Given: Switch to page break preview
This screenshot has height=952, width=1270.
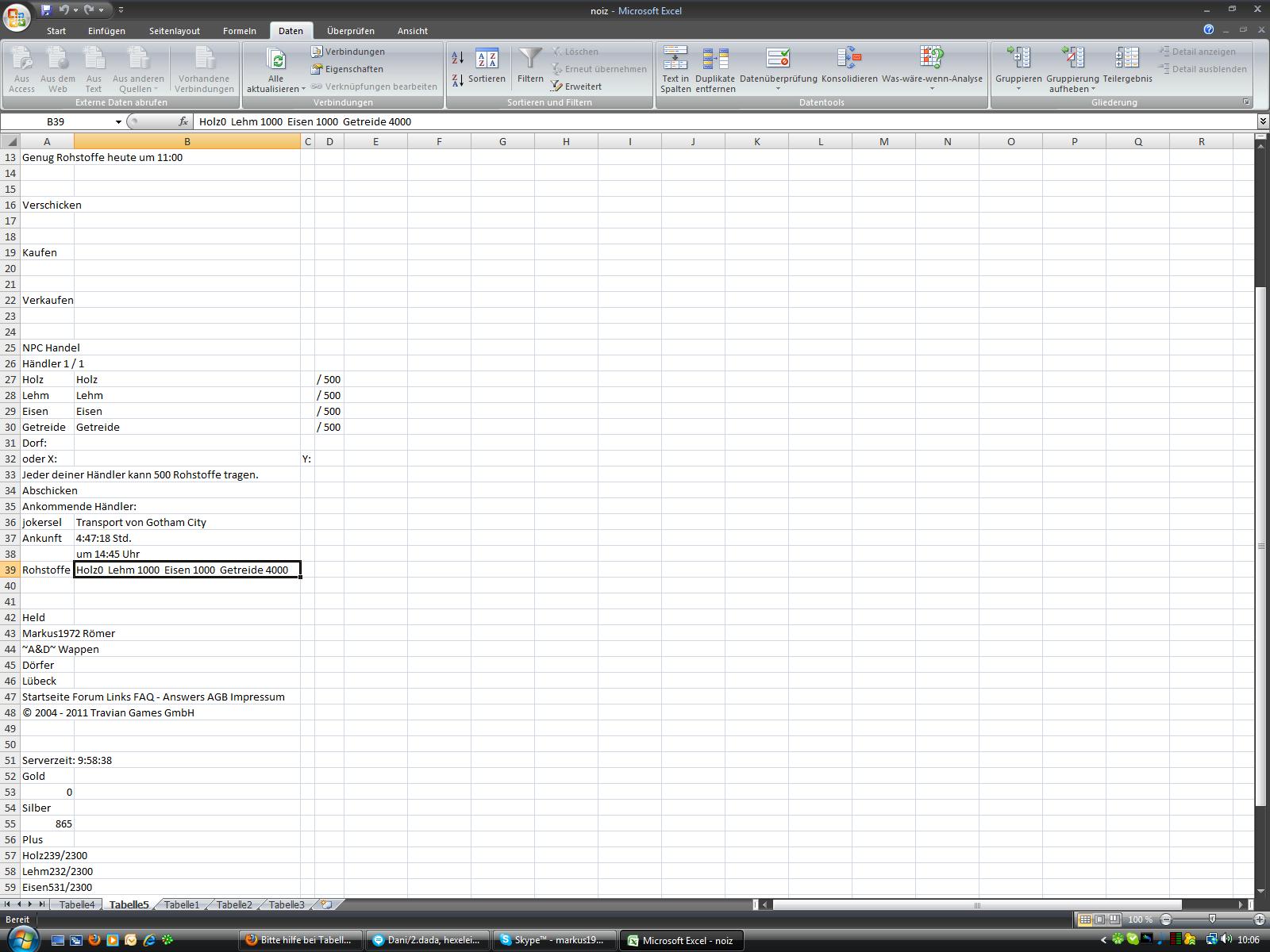Looking at the screenshot, I should [1114, 919].
